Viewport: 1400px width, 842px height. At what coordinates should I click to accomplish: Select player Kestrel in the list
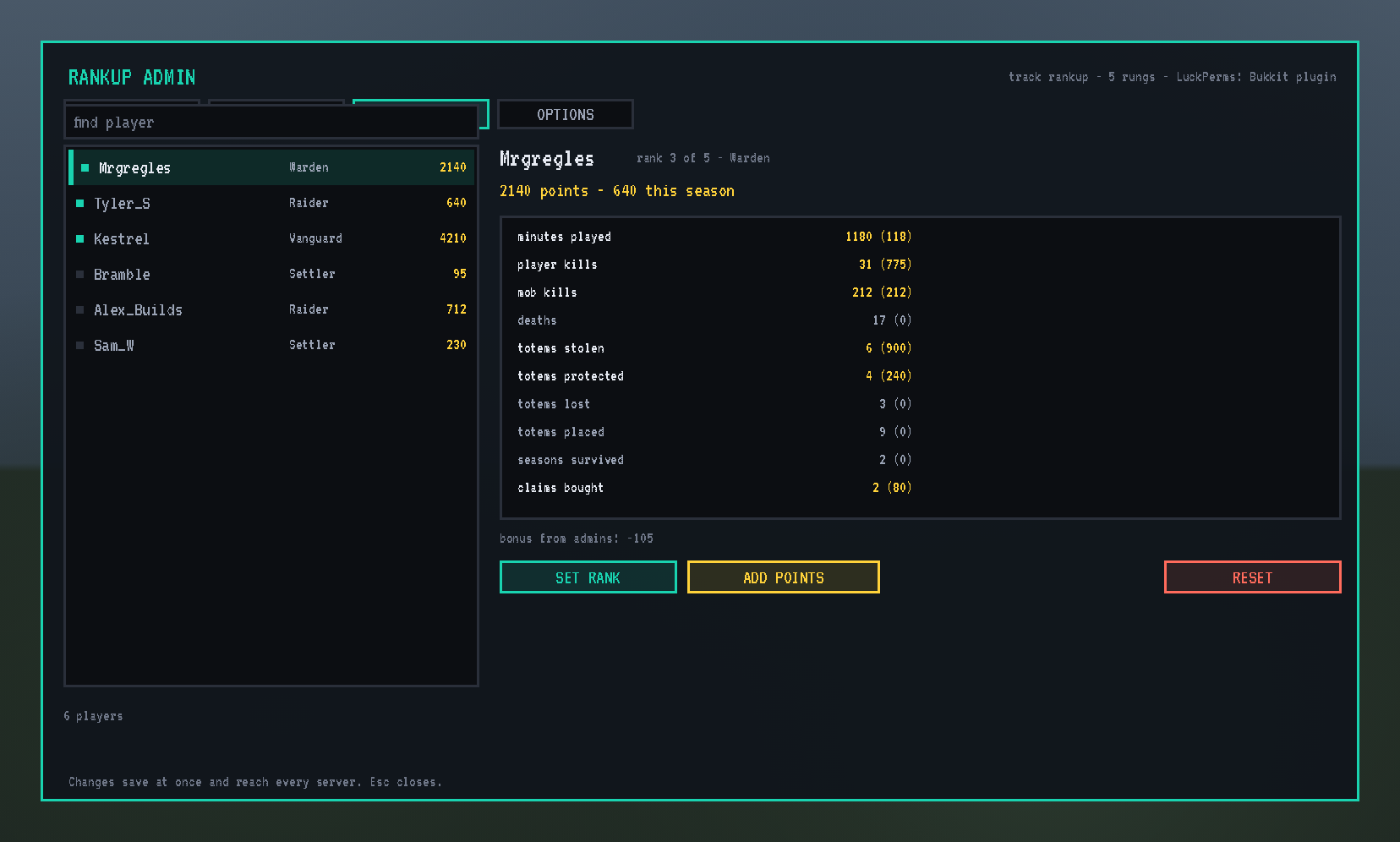click(x=271, y=238)
